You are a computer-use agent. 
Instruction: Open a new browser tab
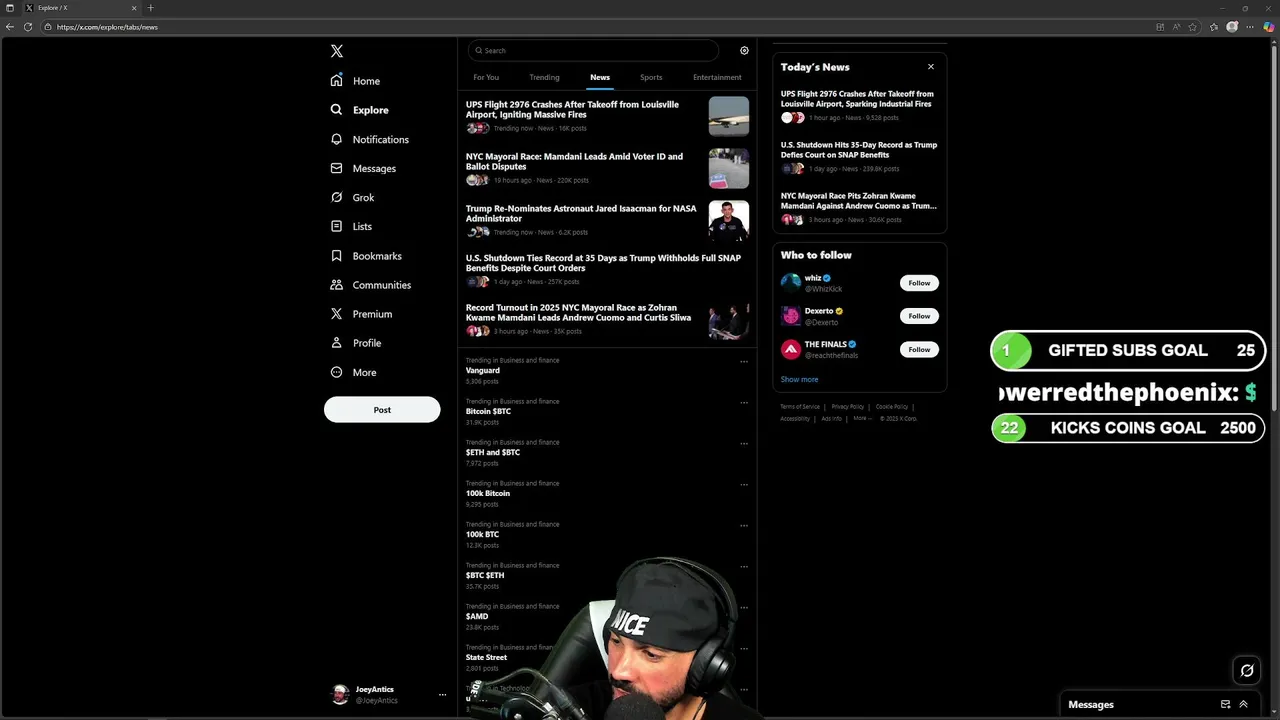coord(150,8)
